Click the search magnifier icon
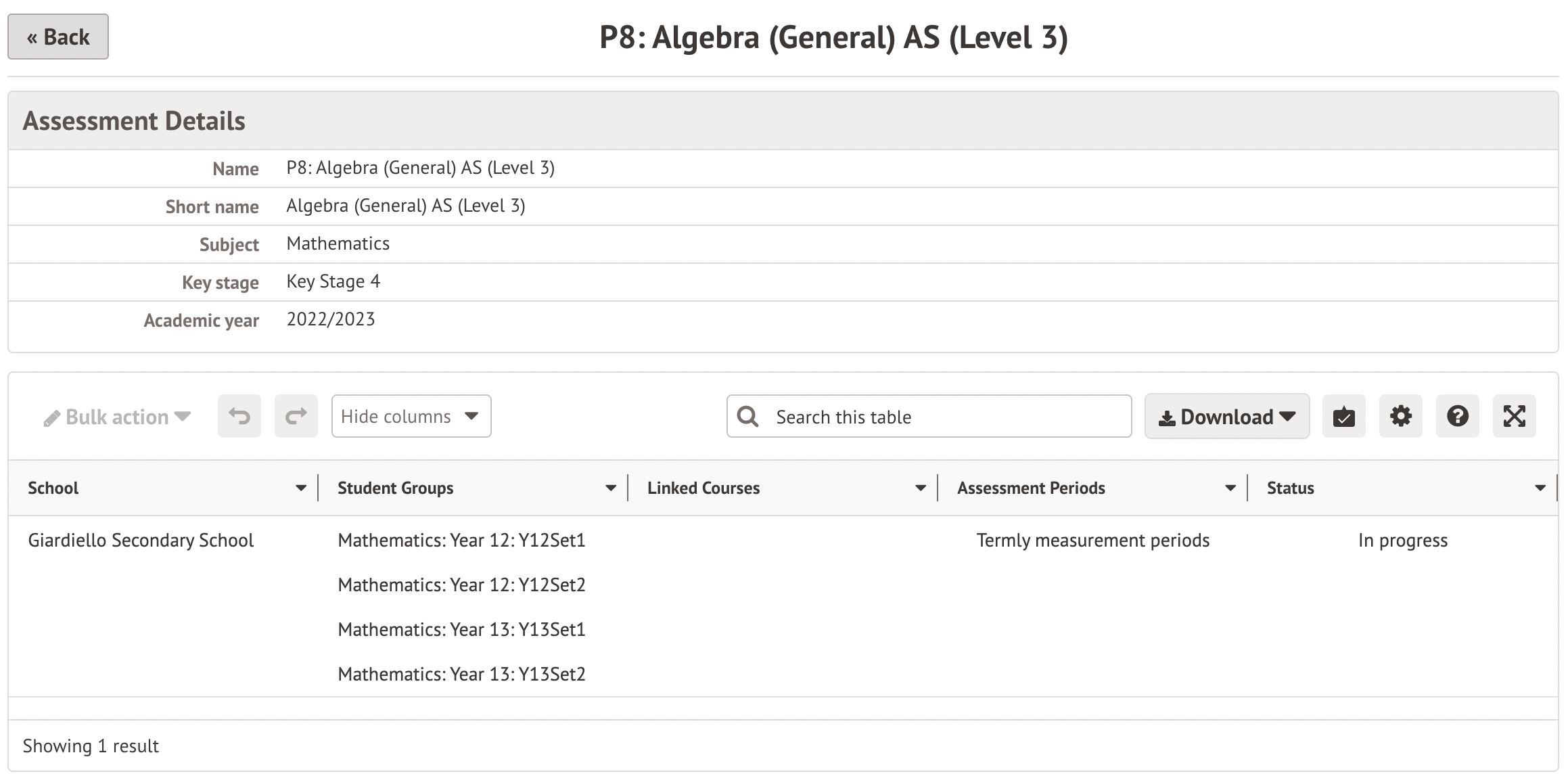 click(747, 416)
